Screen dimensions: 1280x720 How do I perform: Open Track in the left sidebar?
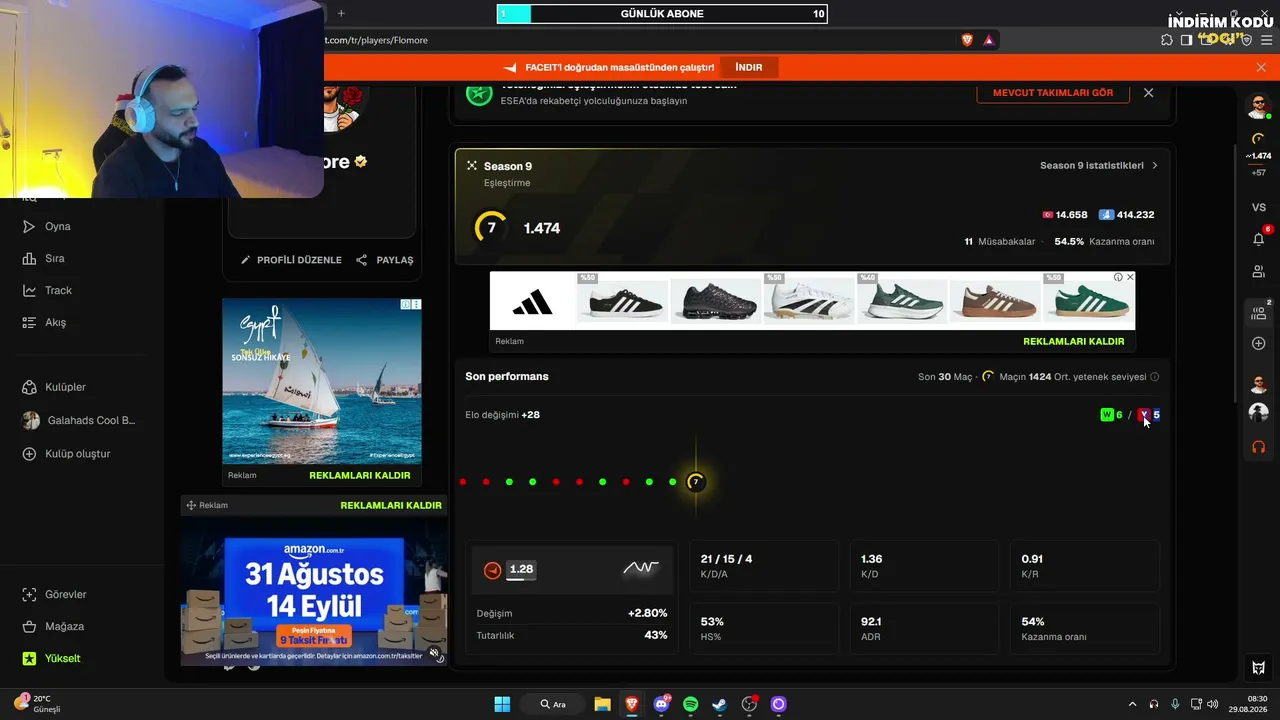47,290
